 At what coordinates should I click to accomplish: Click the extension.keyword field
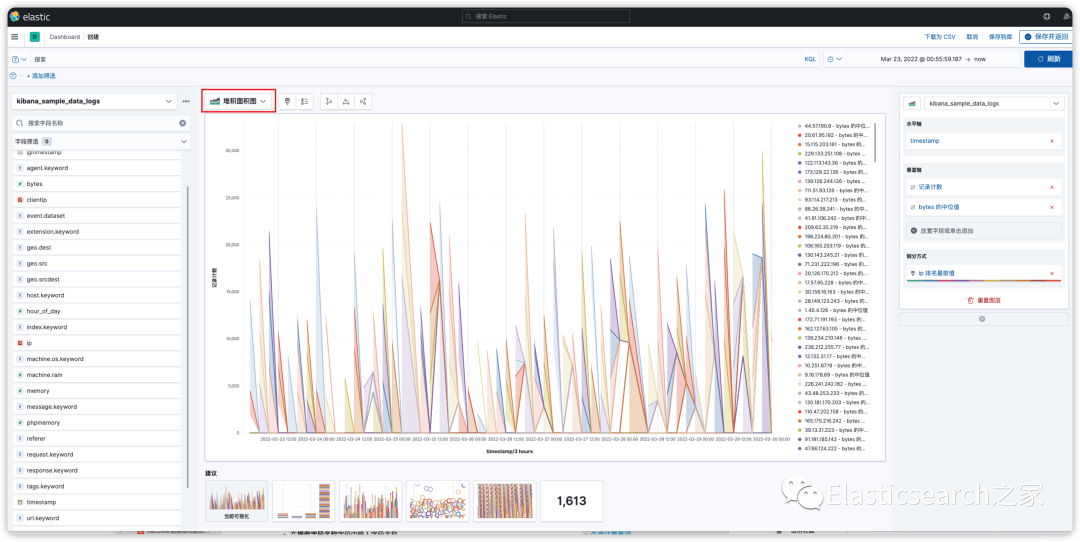97,231
